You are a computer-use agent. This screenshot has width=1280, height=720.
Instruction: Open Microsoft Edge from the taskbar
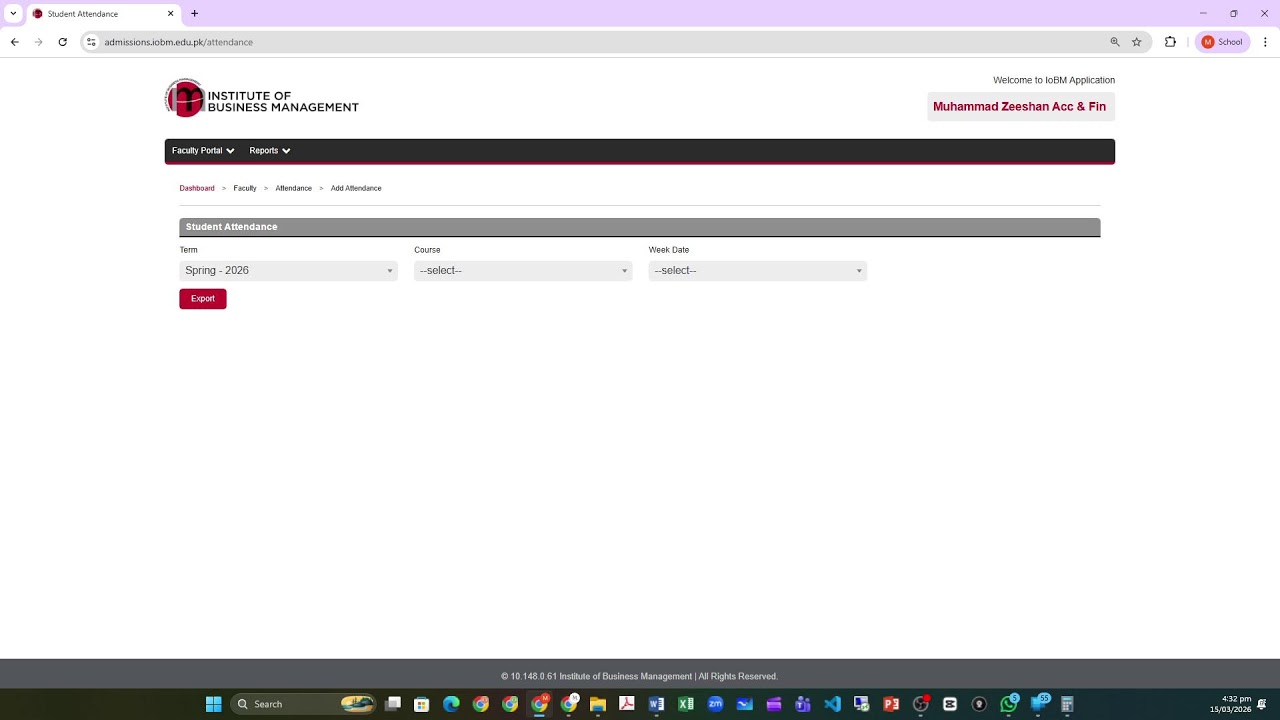pyautogui.click(x=451, y=704)
